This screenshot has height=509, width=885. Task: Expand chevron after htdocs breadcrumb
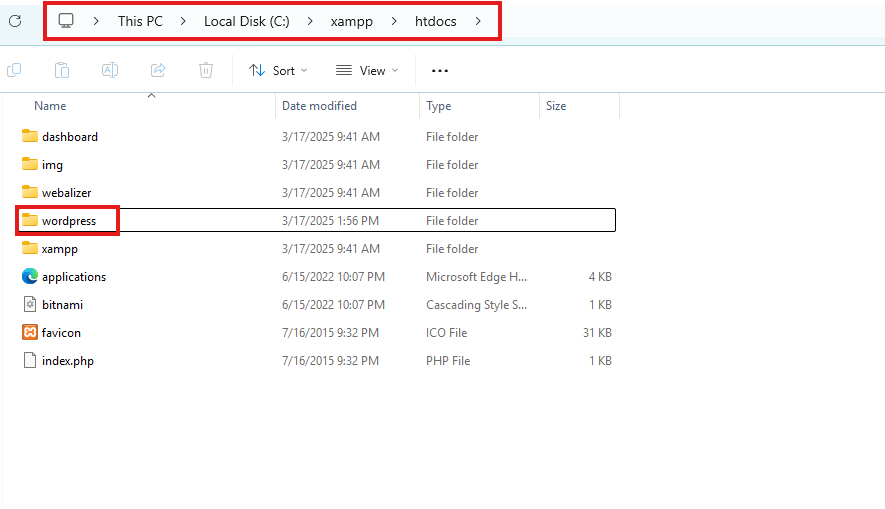tap(478, 21)
